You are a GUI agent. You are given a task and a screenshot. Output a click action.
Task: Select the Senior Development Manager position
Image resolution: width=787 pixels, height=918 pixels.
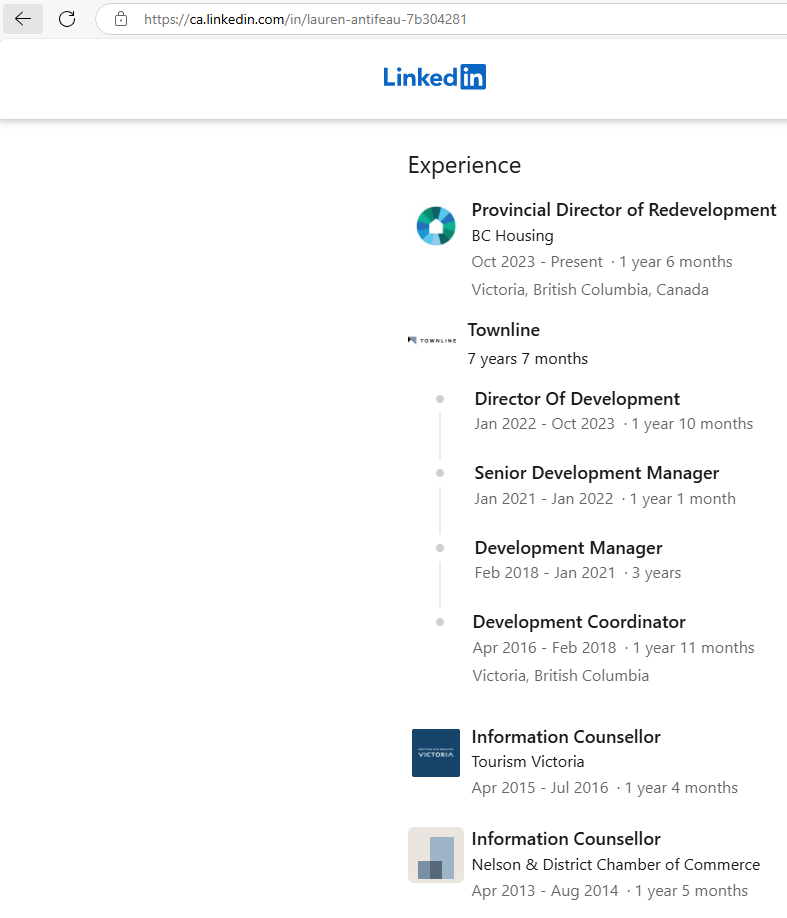point(596,473)
